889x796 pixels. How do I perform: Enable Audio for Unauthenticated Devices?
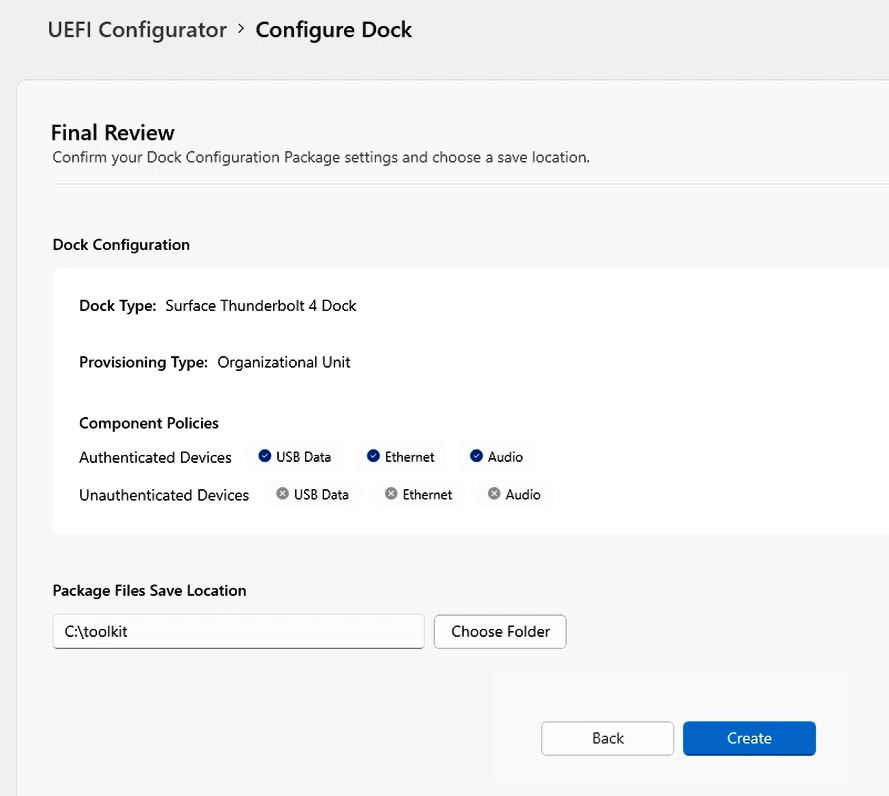pos(515,494)
